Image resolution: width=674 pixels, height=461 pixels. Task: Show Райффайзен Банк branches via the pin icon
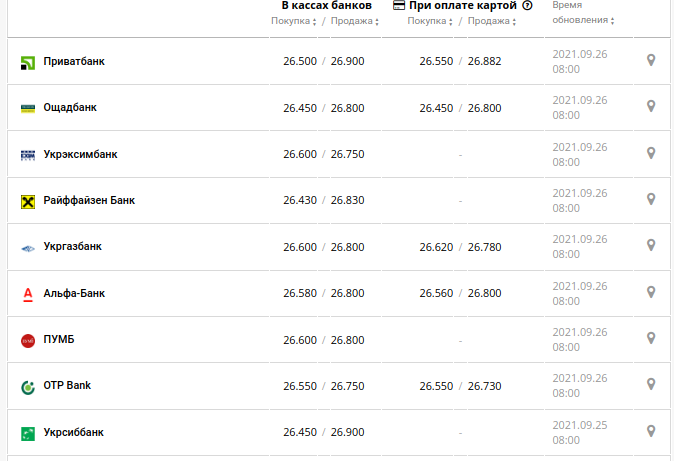[x=651, y=200]
